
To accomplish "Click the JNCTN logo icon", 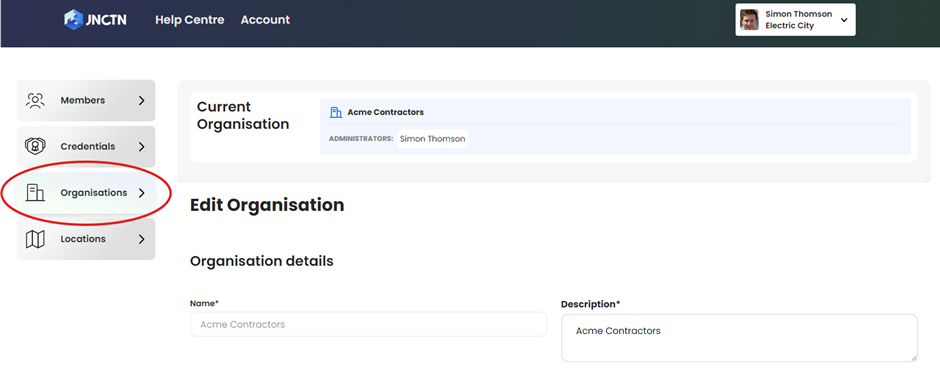I will (x=73, y=20).
